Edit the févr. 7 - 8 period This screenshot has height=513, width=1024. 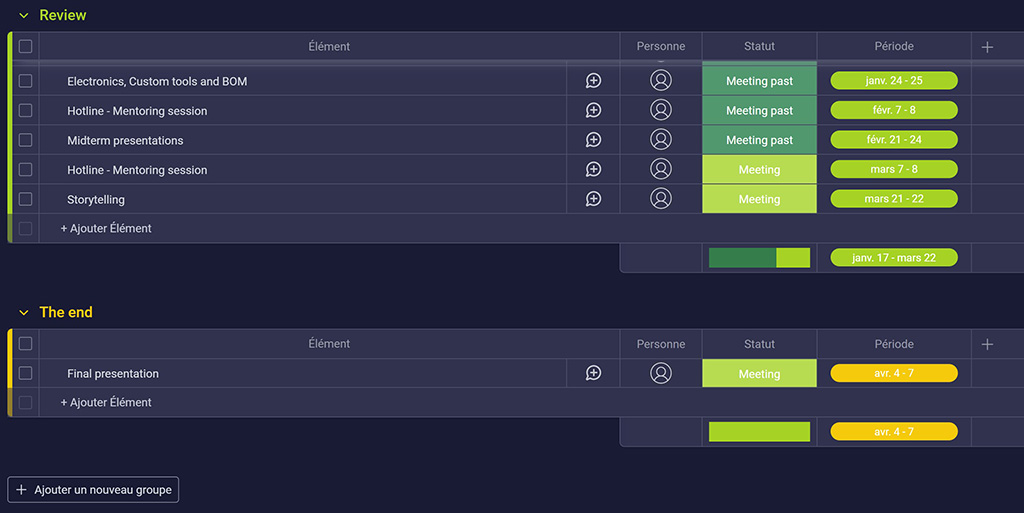[894, 110]
